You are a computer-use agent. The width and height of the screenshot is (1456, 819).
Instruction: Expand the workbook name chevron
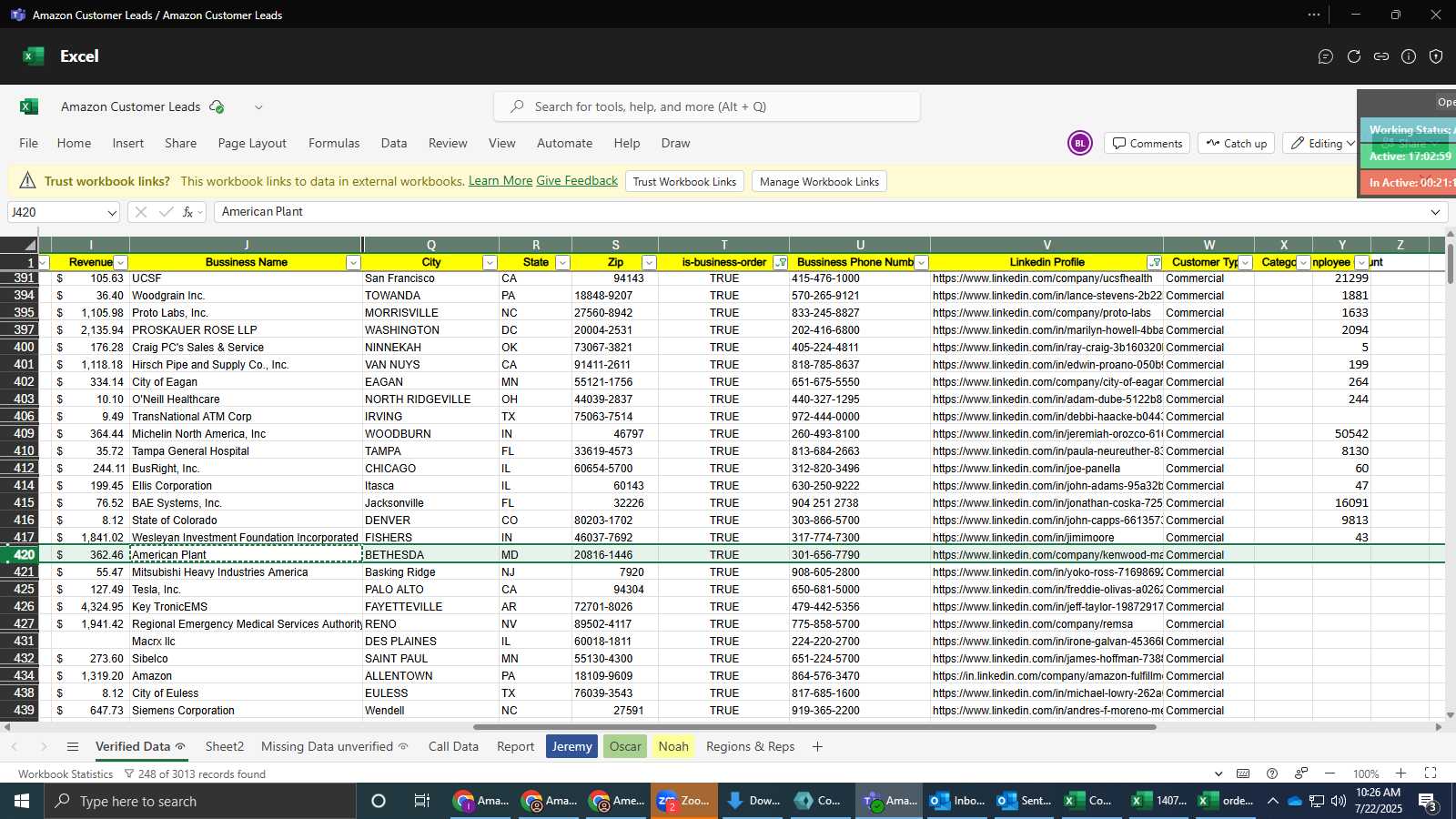258,106
